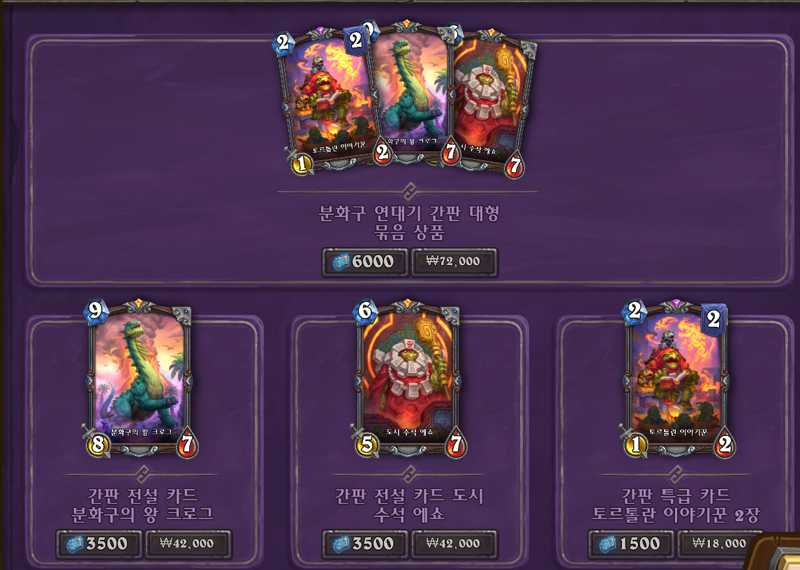Purchase the large bundle for ₩72,000
The height and width of the screenshot is (570, 800).
click(x=454, y=262)
